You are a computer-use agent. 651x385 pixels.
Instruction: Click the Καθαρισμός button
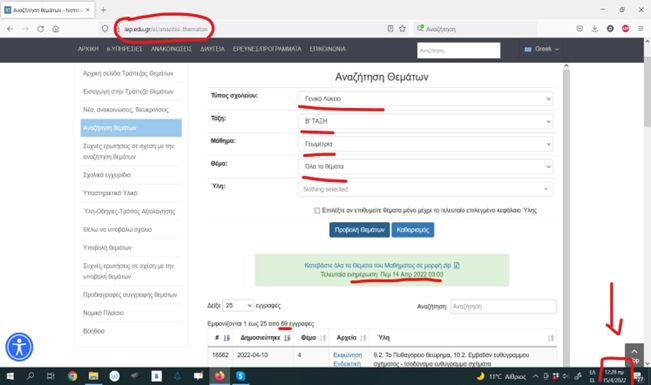413,230
